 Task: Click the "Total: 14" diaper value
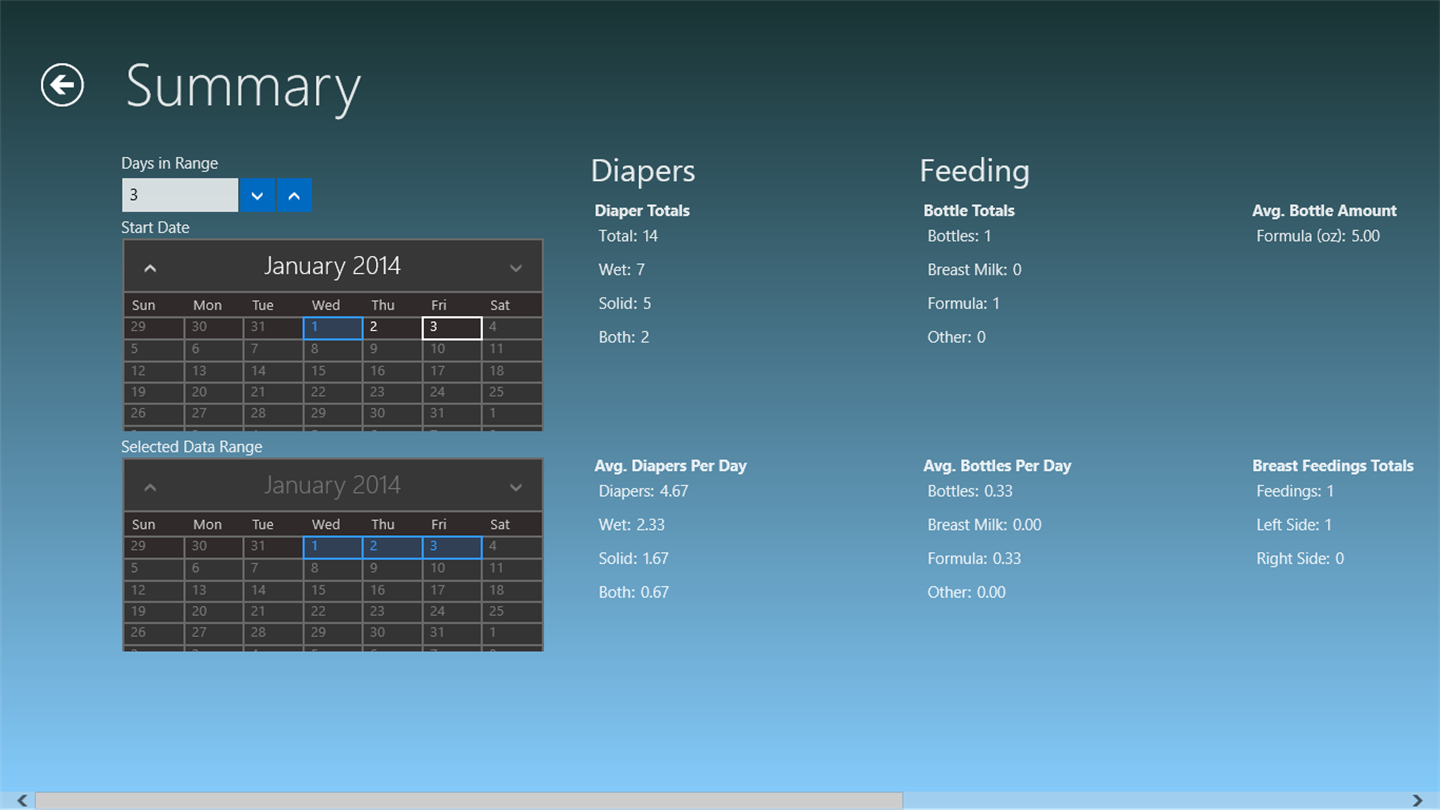[628, 236]
